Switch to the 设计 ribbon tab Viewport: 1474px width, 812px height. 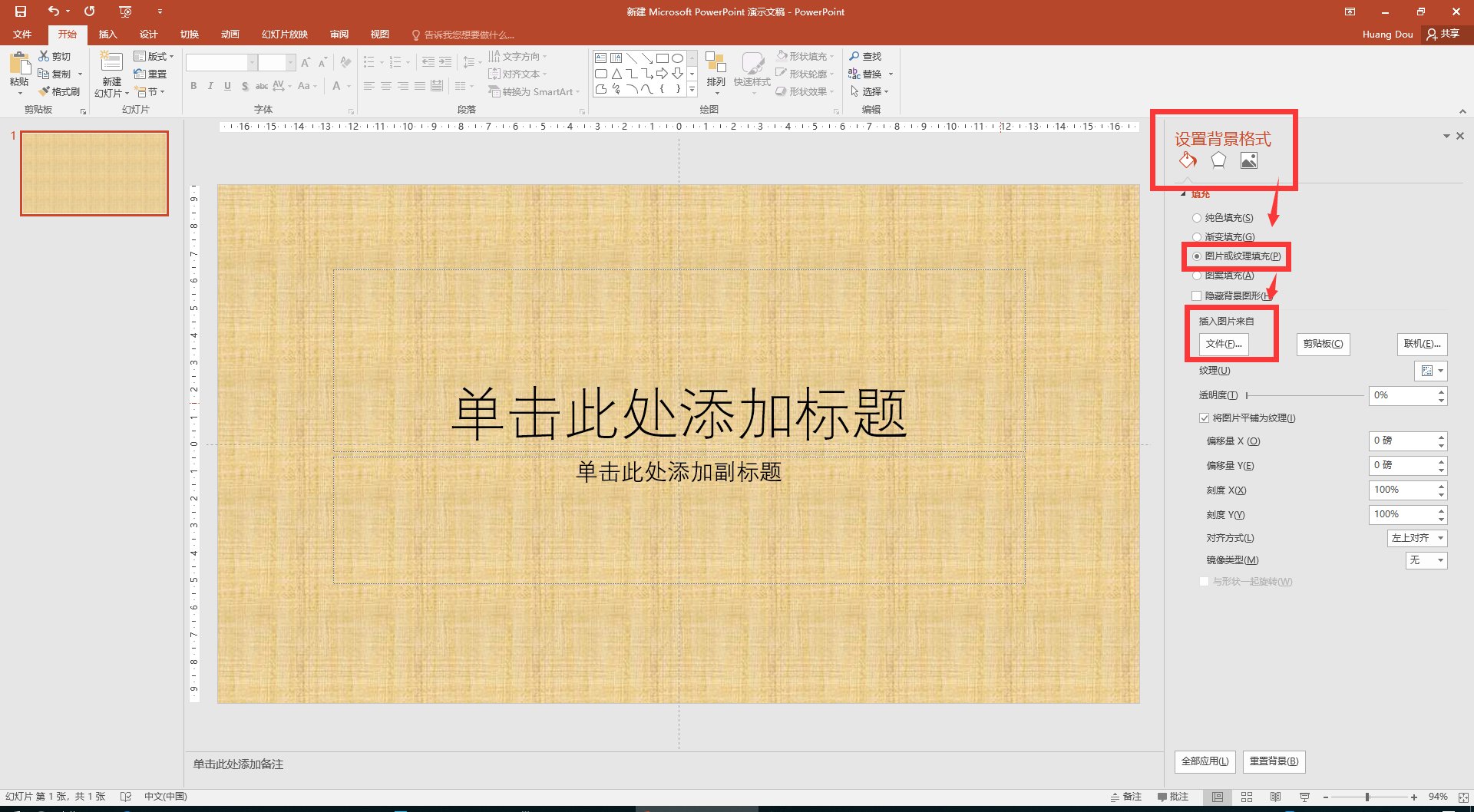pos(148,34)
